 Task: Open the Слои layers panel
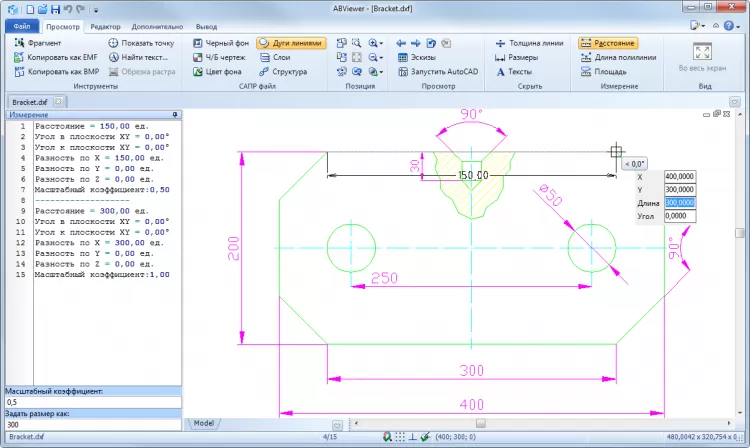[x=275, y=57]
